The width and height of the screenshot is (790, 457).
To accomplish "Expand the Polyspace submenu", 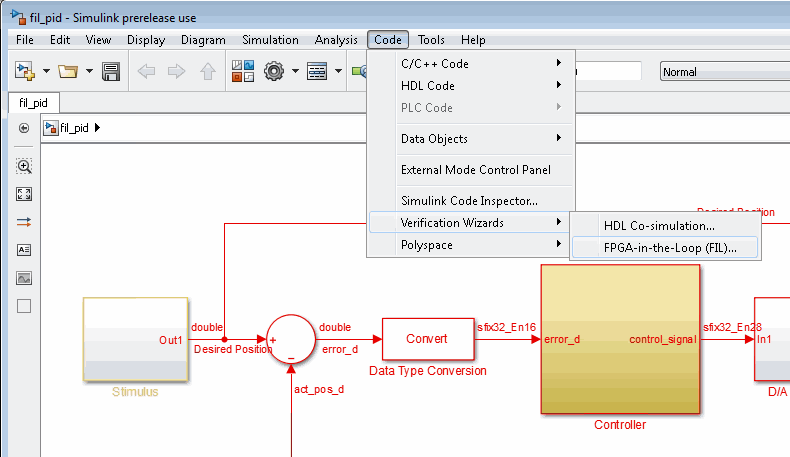I will tap(470, 245).
